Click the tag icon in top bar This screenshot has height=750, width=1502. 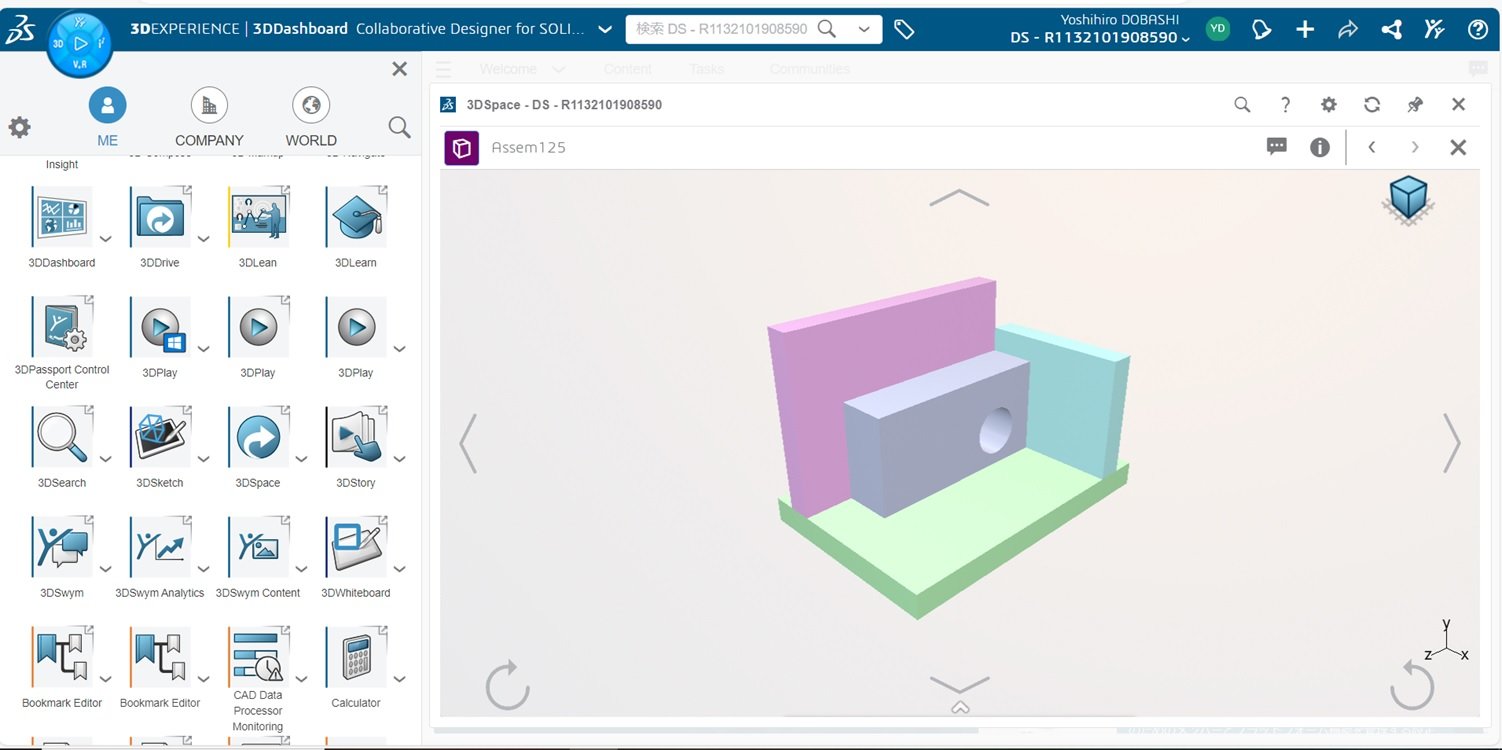904,30
